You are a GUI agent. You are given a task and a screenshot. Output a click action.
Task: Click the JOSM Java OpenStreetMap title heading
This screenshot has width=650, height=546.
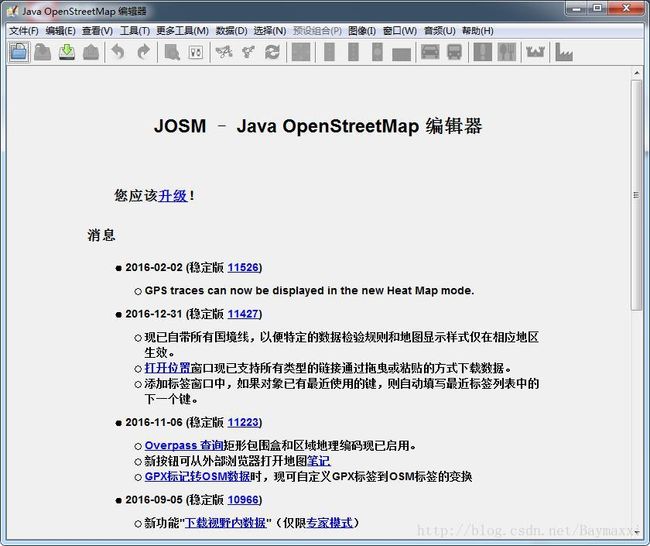point(318,126)
